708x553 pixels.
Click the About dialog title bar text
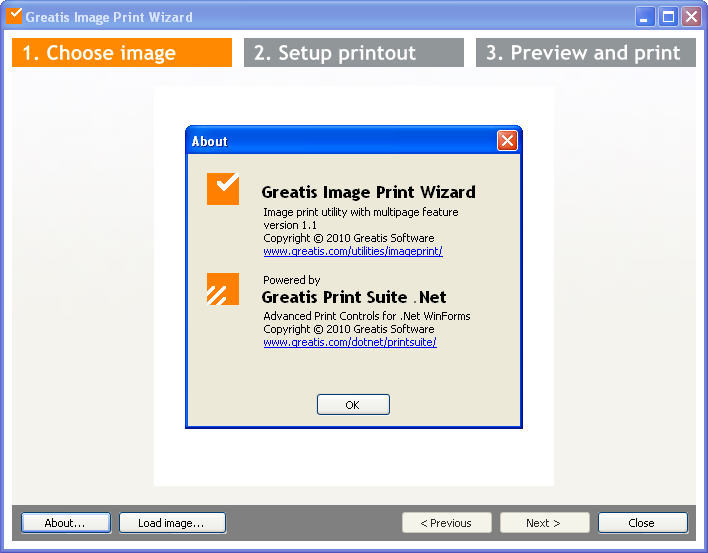(210, 141)
